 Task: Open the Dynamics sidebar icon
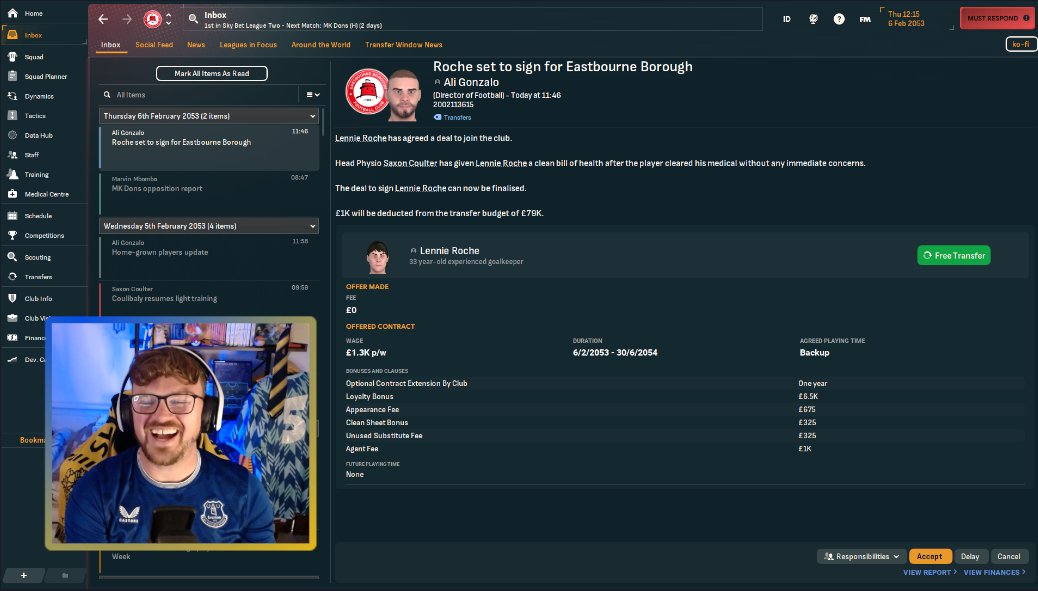click(x=13, y=96)
